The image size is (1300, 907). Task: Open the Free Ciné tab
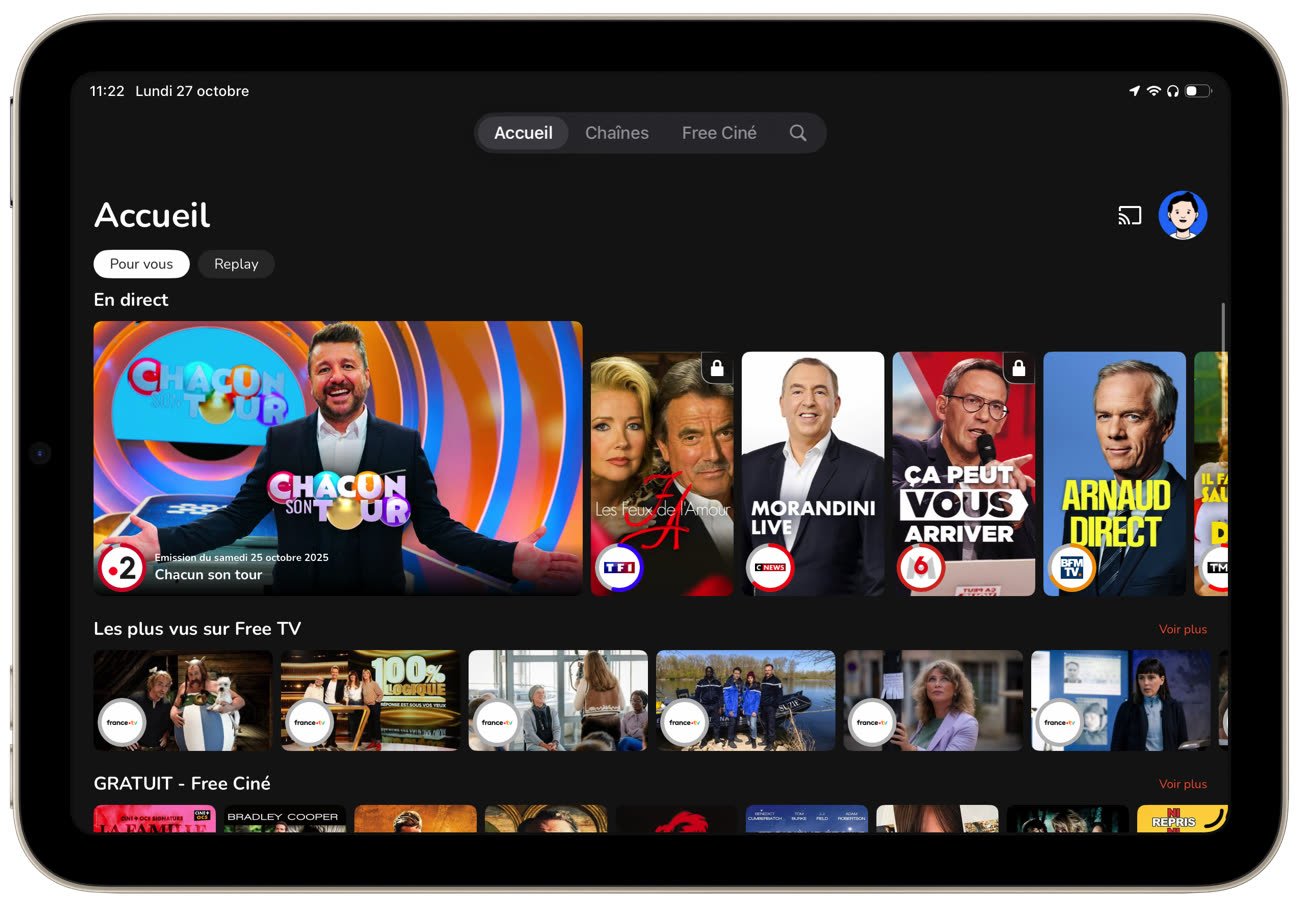[x=719, y=133]
